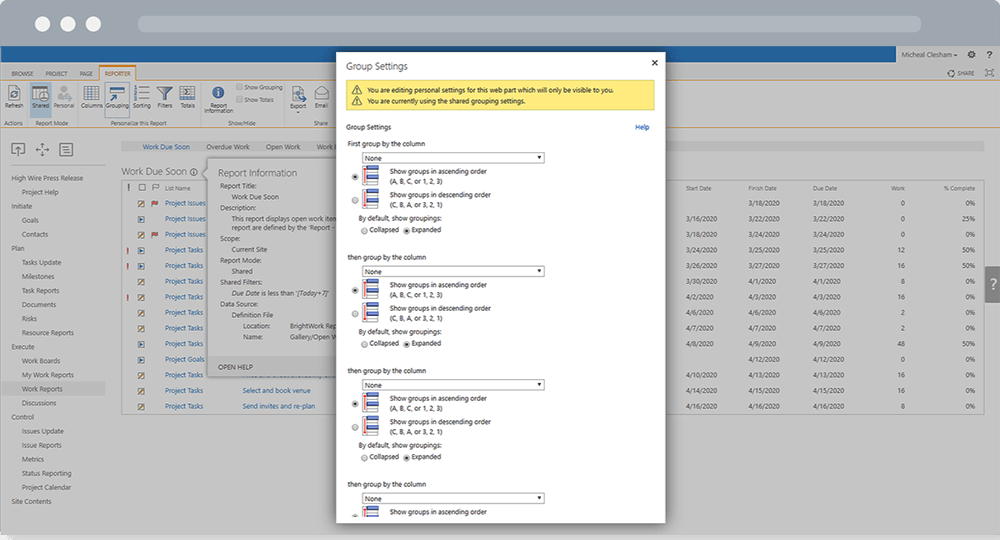This screenshot has width=1000, height=540.
Task: Switch to the BROWSE ribbon tab
Action: click(22, 73)
